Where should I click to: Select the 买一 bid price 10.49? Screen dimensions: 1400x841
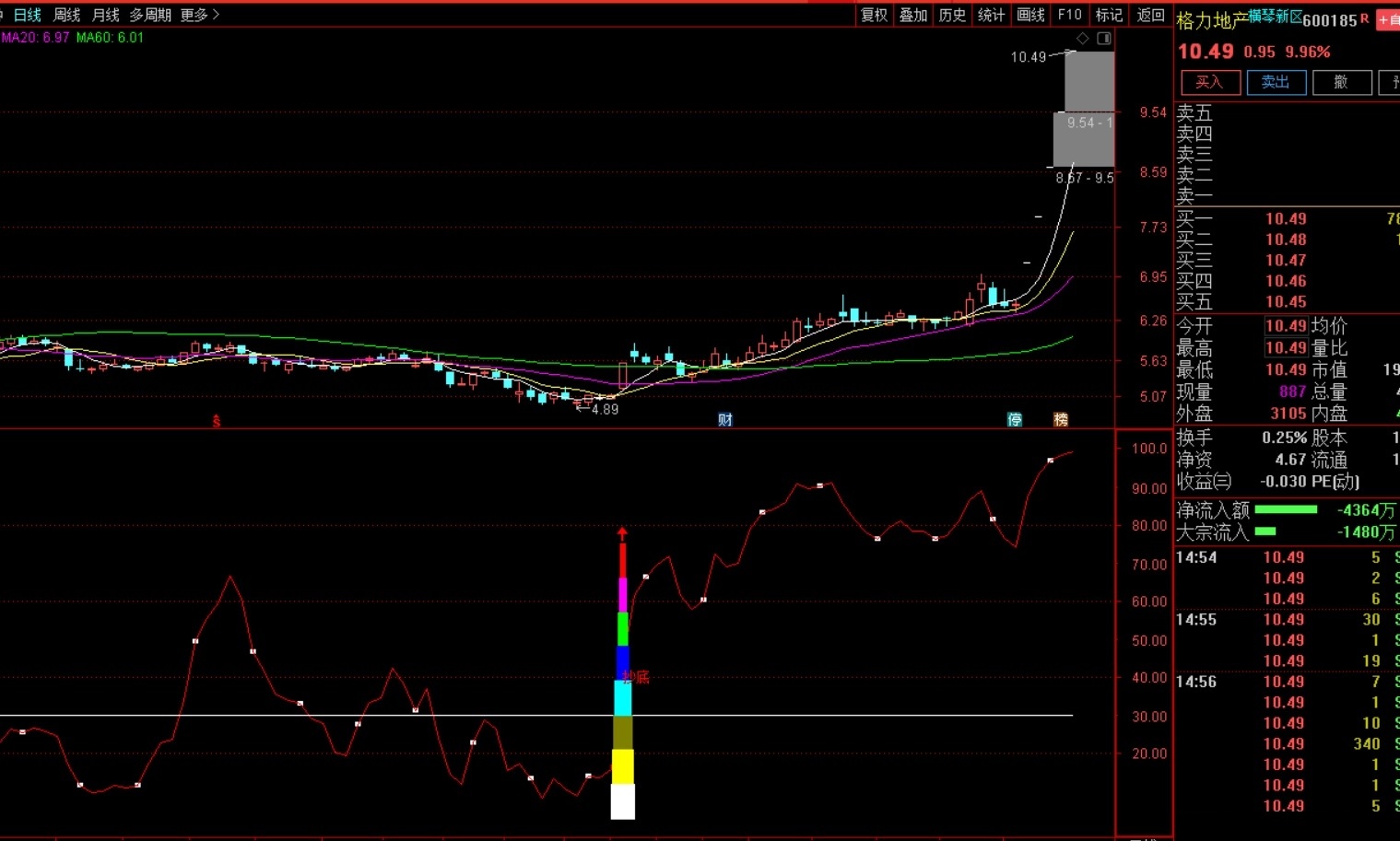point(1286,219)
